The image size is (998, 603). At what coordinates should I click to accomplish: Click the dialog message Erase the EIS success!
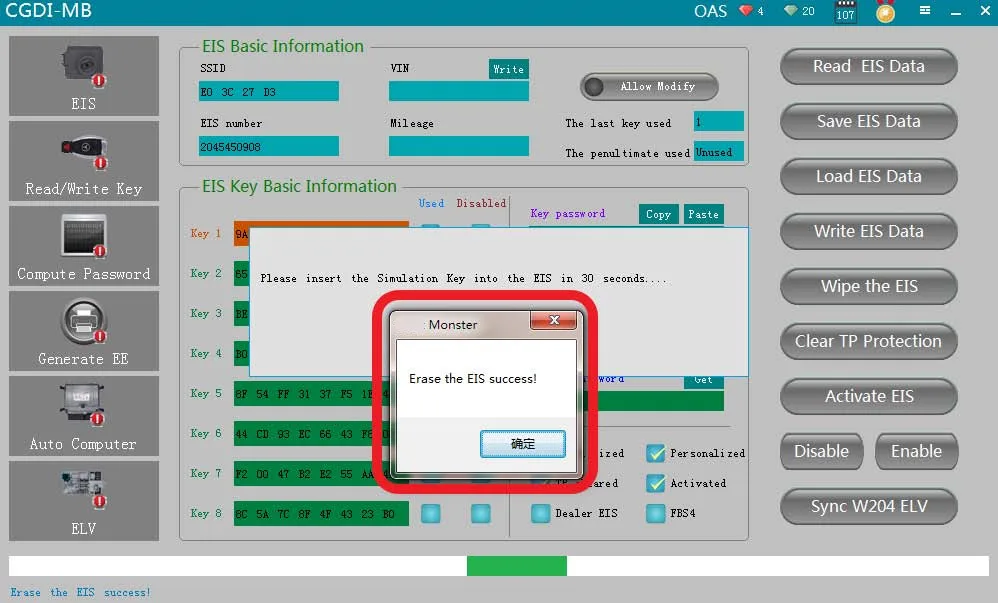pos(473,379)
